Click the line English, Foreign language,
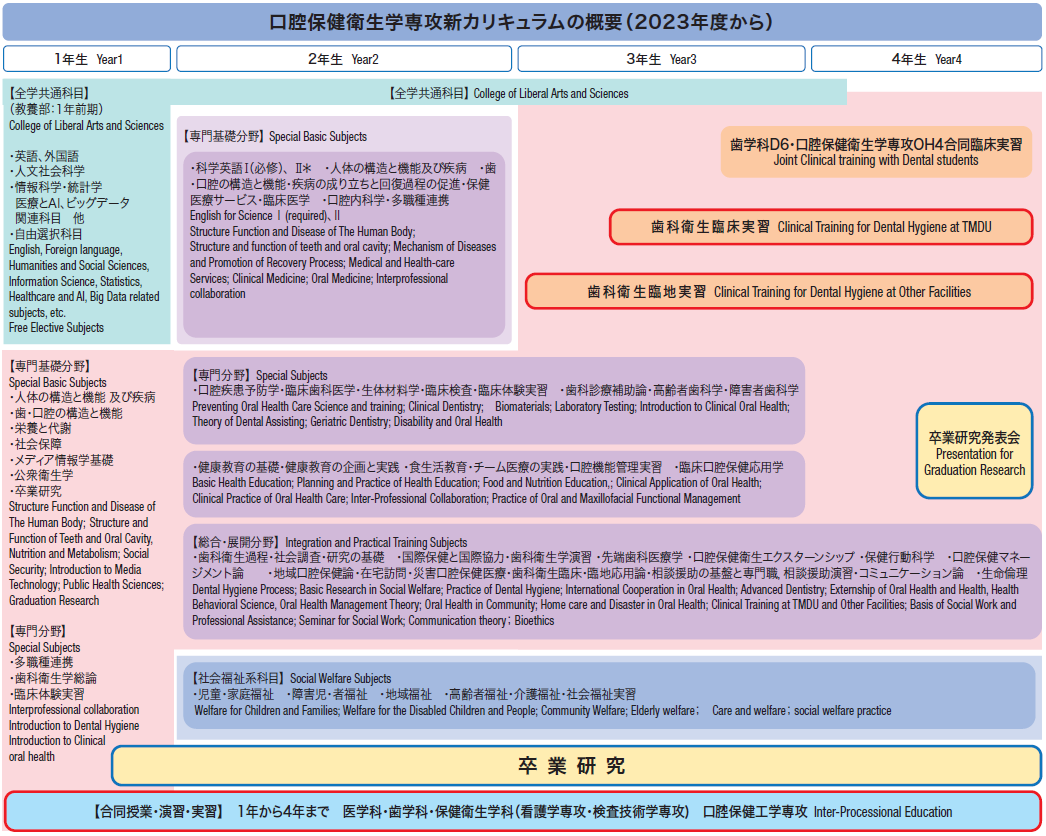 point(65,250)
